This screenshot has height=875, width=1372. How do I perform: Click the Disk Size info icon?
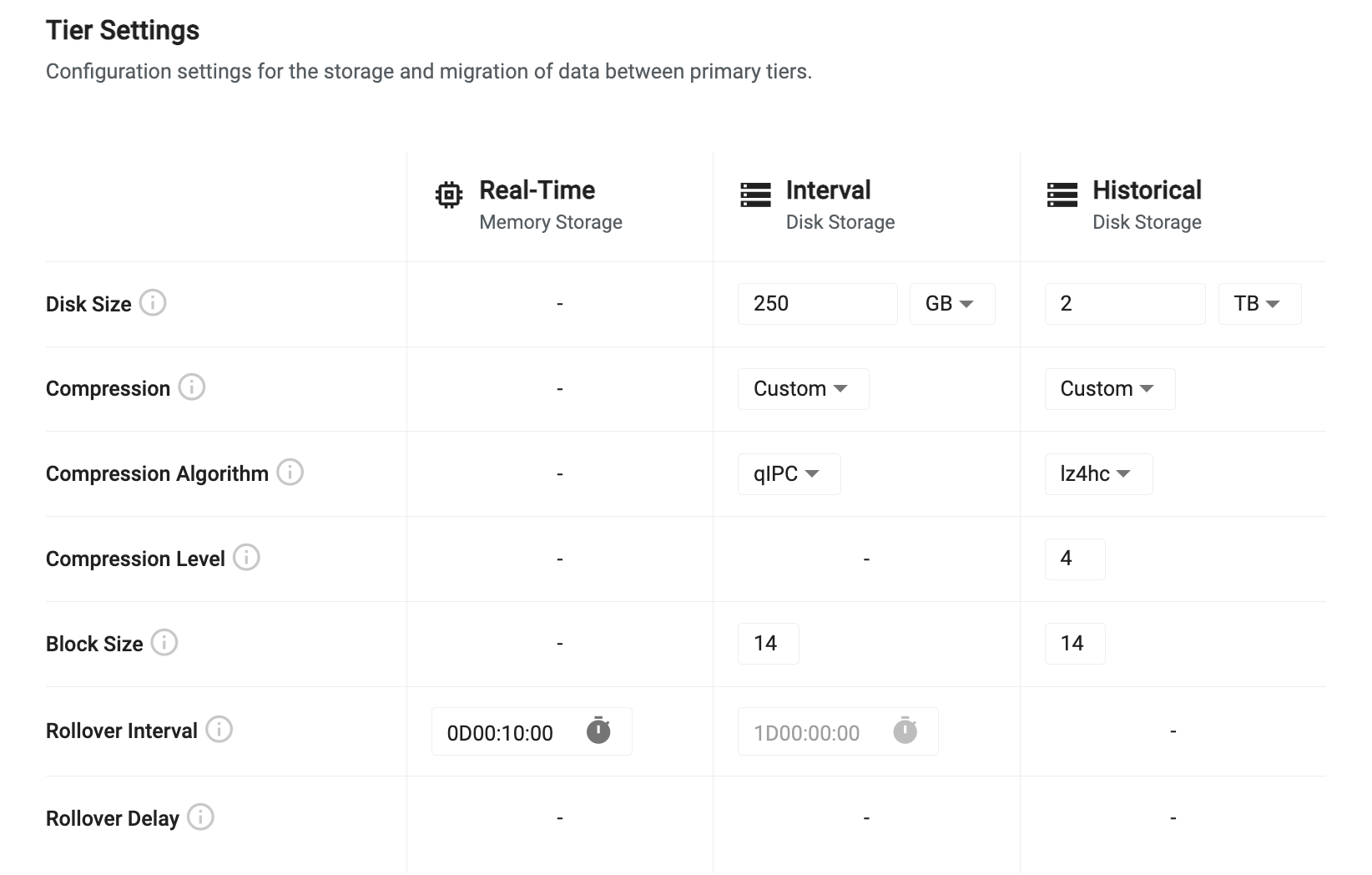(153, 302)
